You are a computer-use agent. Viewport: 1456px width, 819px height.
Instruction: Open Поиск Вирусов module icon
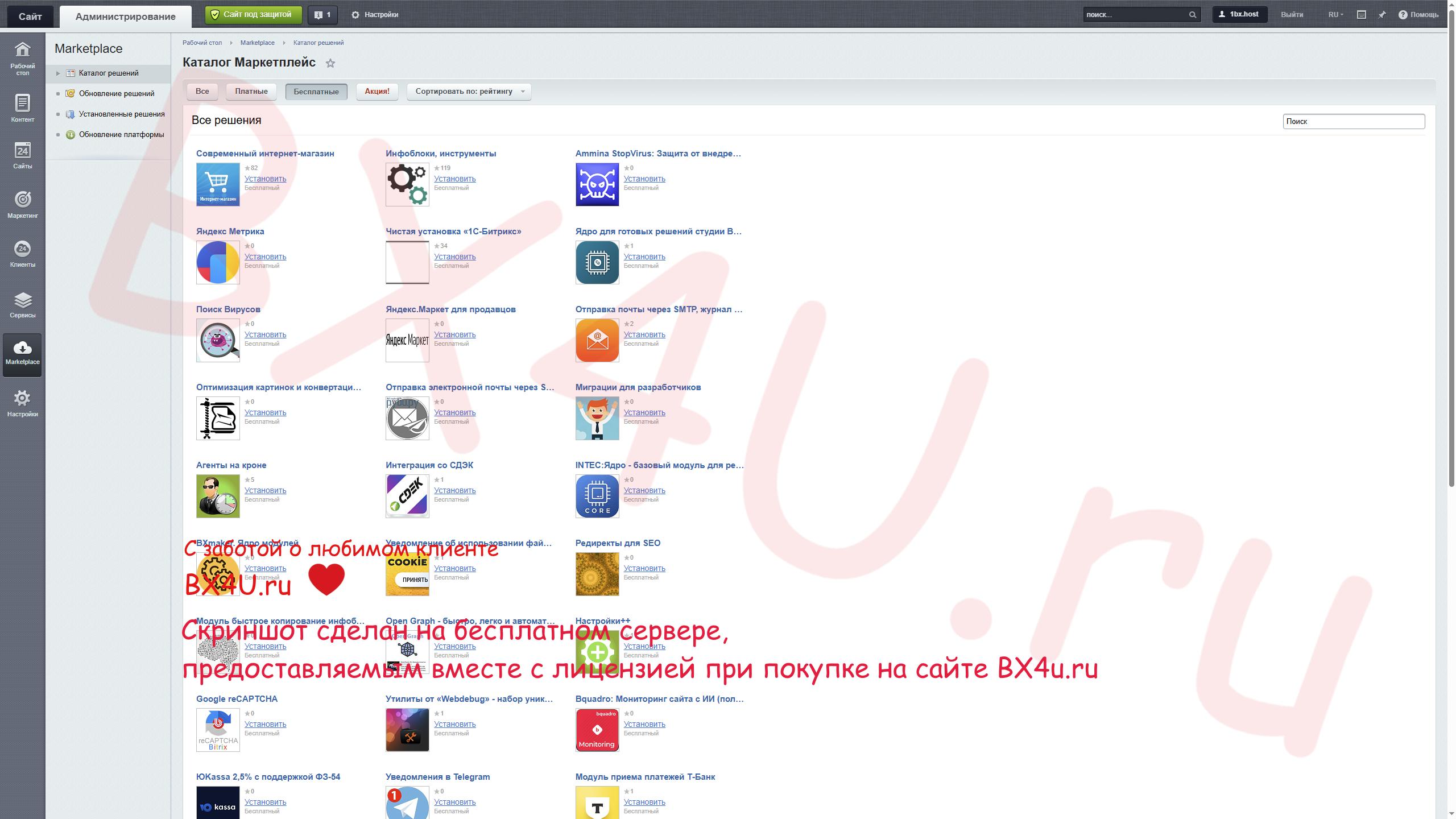click(x=218, y=340)
